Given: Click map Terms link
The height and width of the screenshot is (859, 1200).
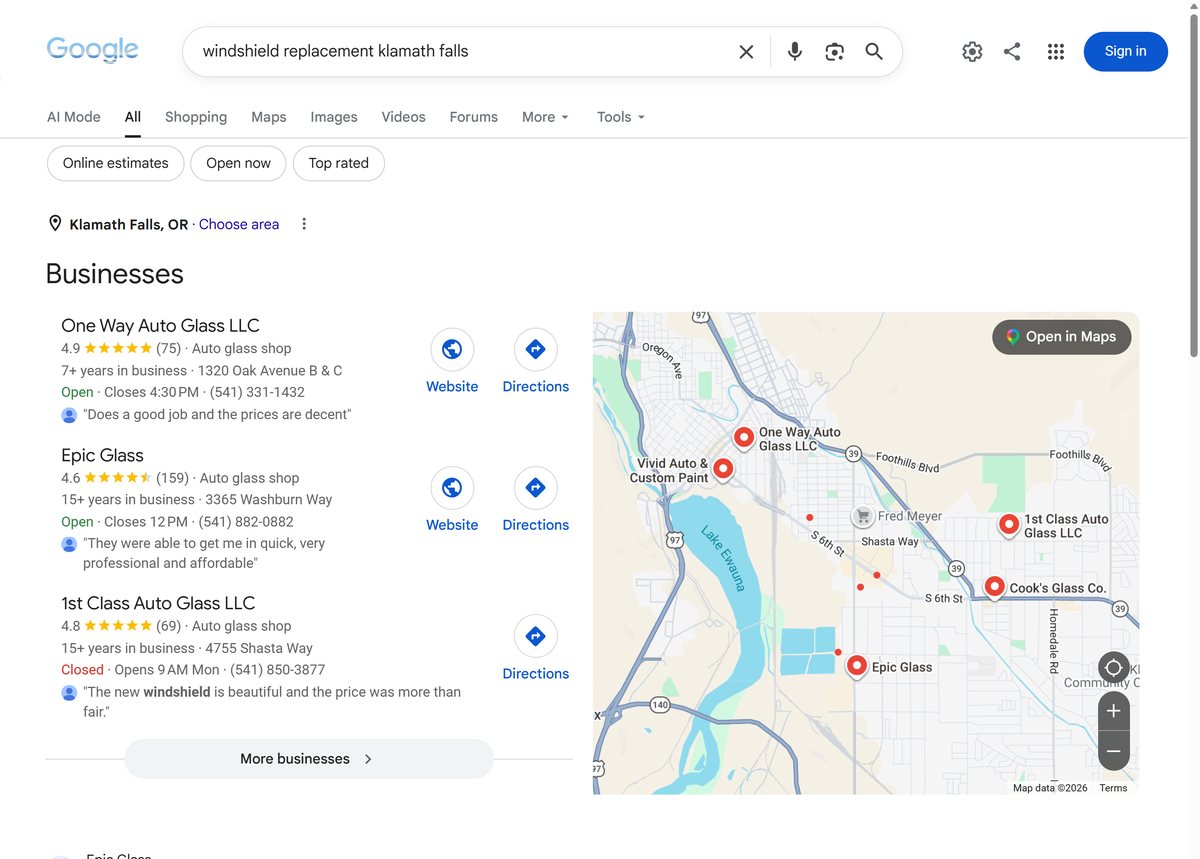Looking at the screenshot, I should (1113, 788).
